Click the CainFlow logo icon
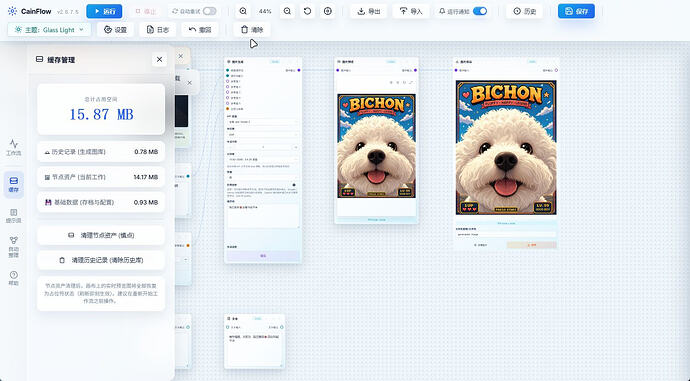Image resolution: width=690 pixels, height=381 pixels. pyautogui.click(x=12, y=11)
